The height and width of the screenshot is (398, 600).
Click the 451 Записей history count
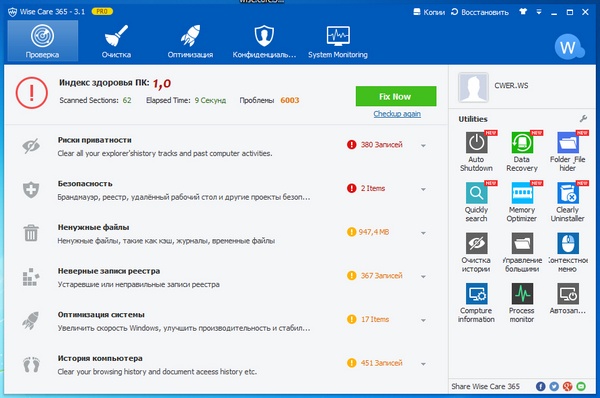[x=382, y=363]
